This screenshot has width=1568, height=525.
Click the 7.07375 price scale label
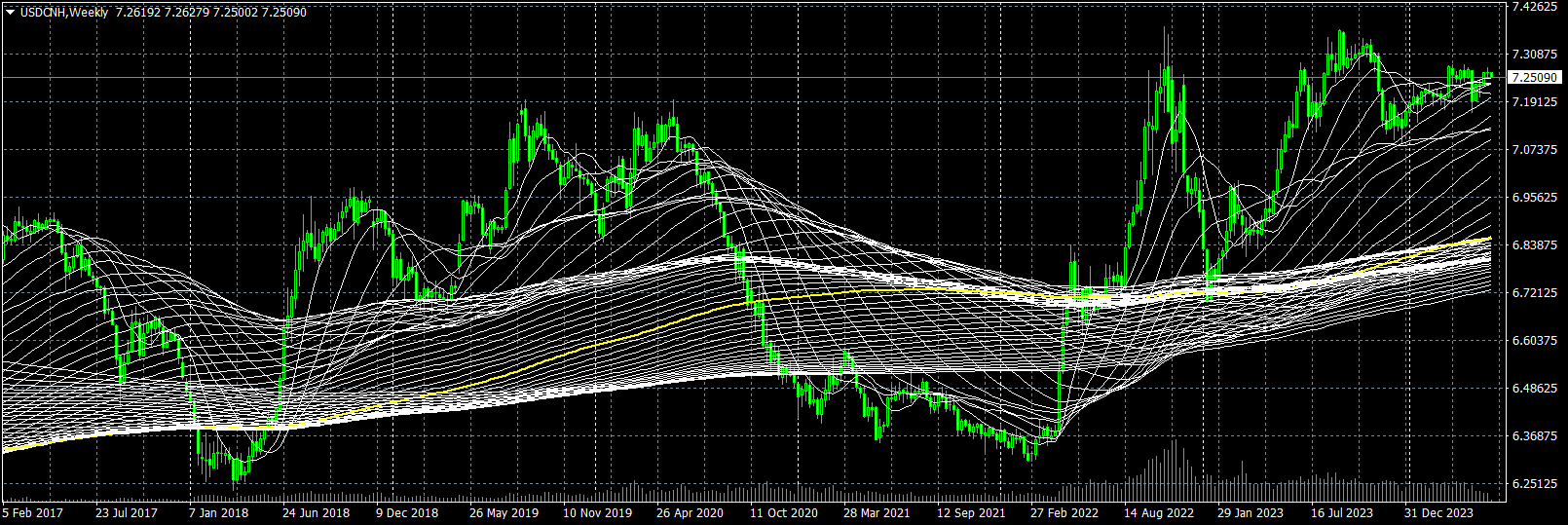click(1534, 150)
